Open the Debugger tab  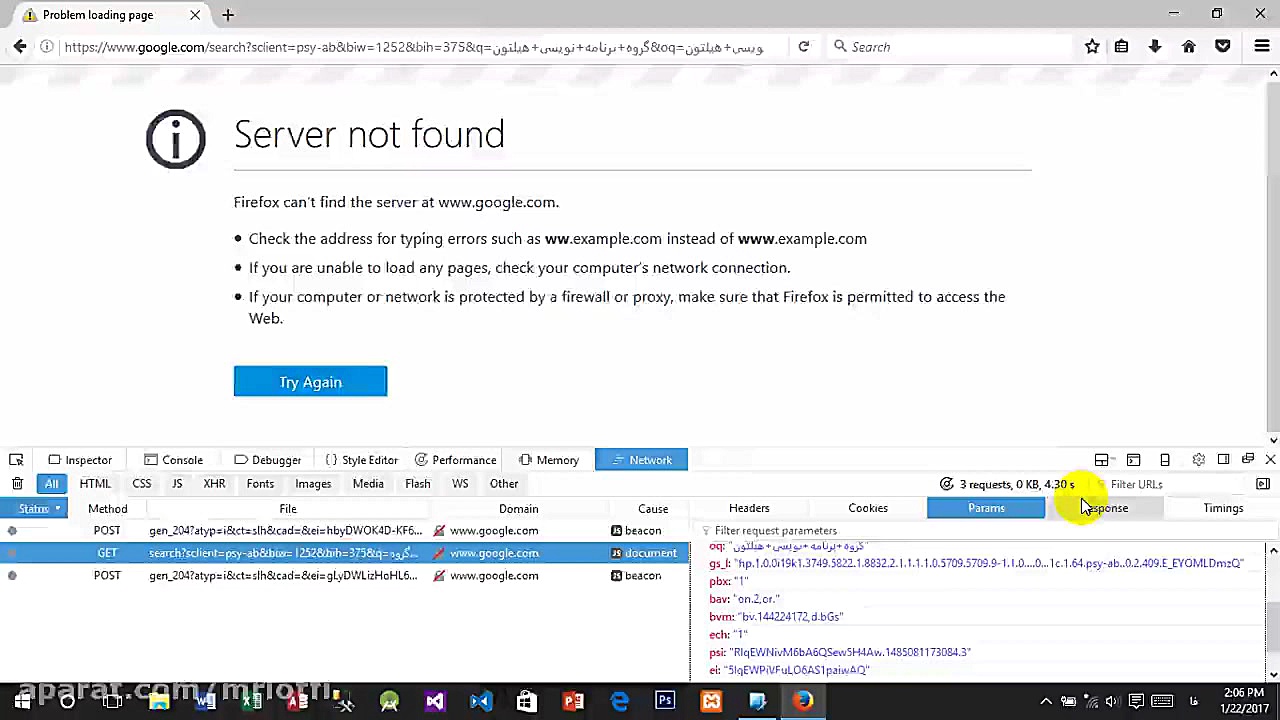coord(267,460)
